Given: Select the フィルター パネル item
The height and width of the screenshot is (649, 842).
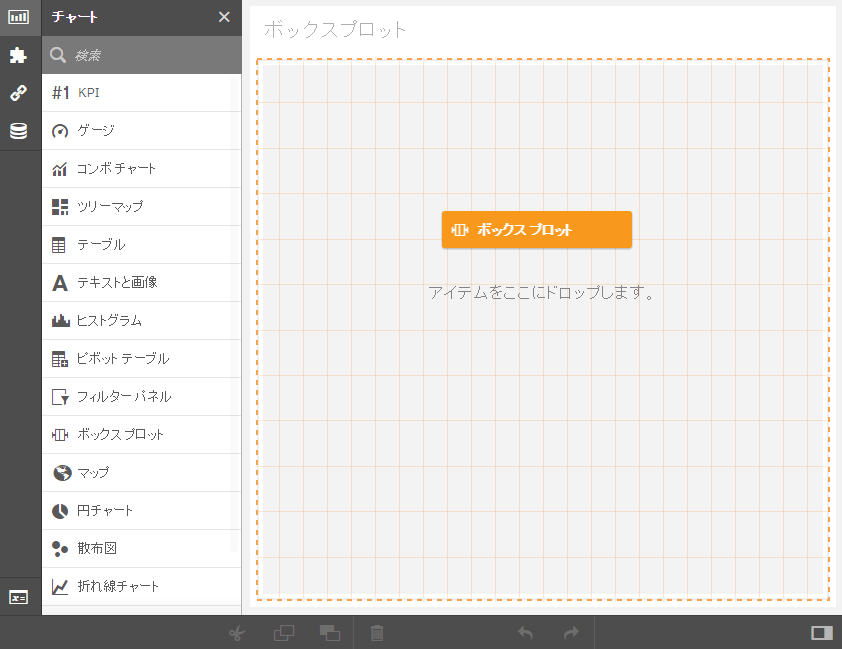Looking at the screenshot, I should tap(142, 397).
